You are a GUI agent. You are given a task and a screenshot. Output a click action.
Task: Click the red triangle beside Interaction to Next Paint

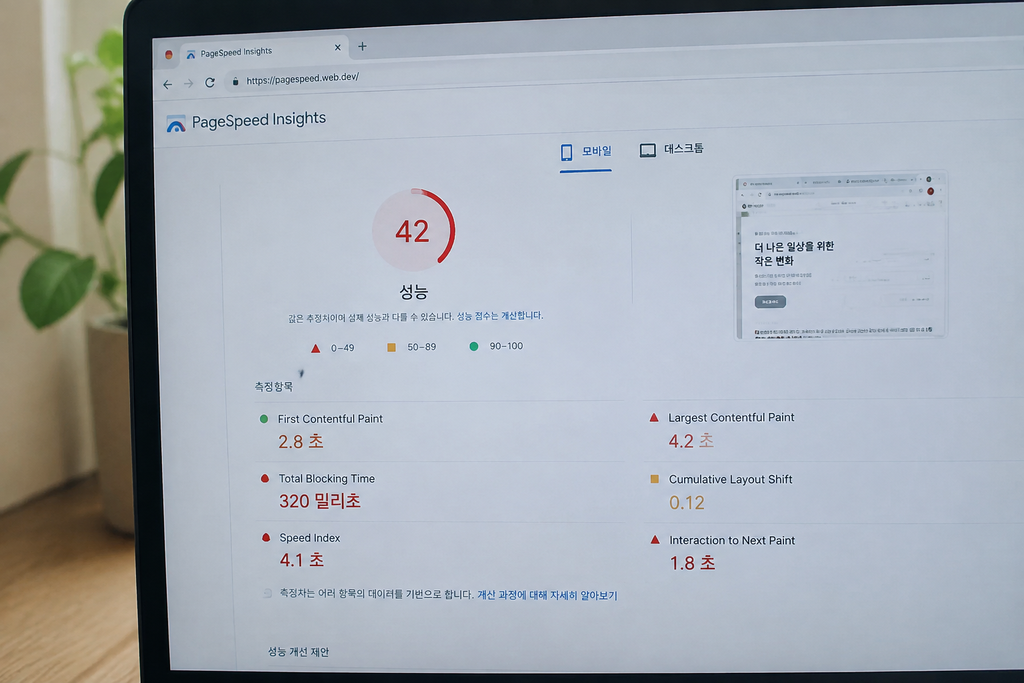(x=655, y=540)
